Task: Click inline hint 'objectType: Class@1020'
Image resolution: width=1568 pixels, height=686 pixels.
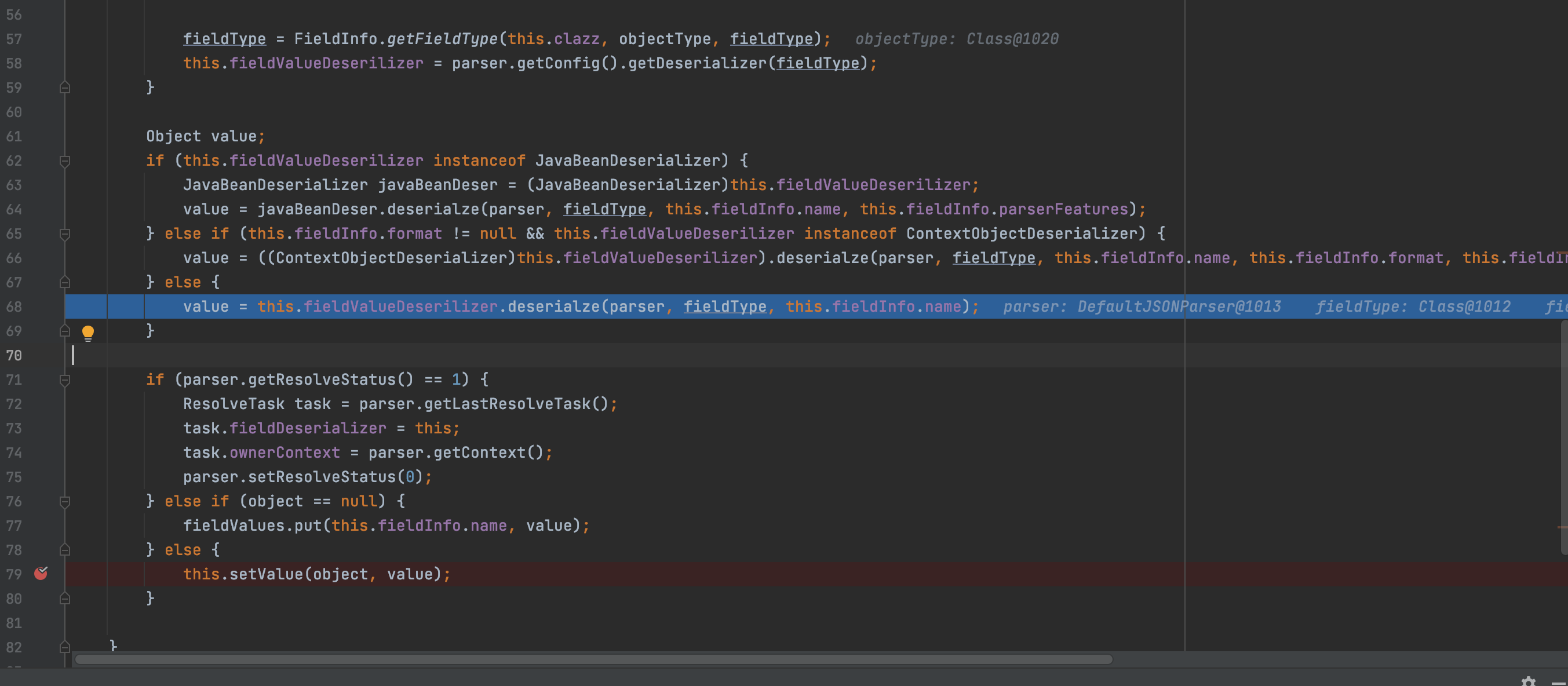Action: [x=957, y=39]
